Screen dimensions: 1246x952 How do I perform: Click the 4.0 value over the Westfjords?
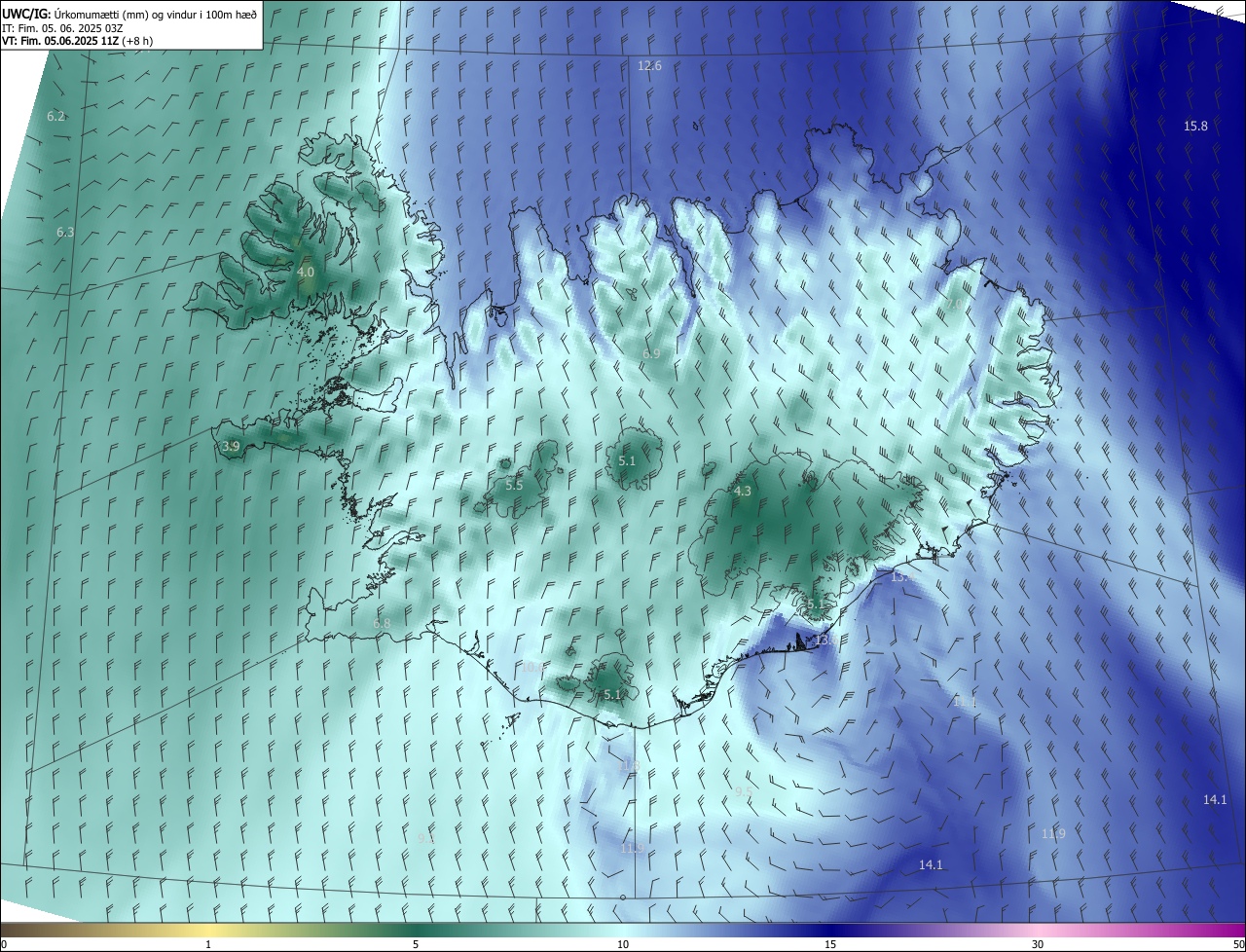(306, 272)
